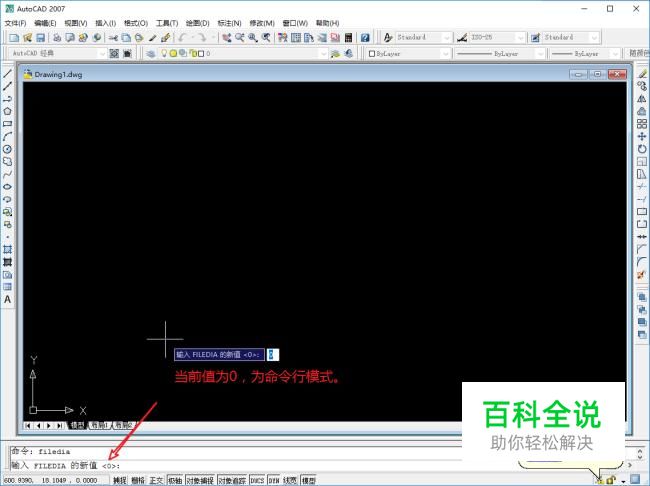
Task: Open the layer 0 dropdown list
Action: pos(323,53)
